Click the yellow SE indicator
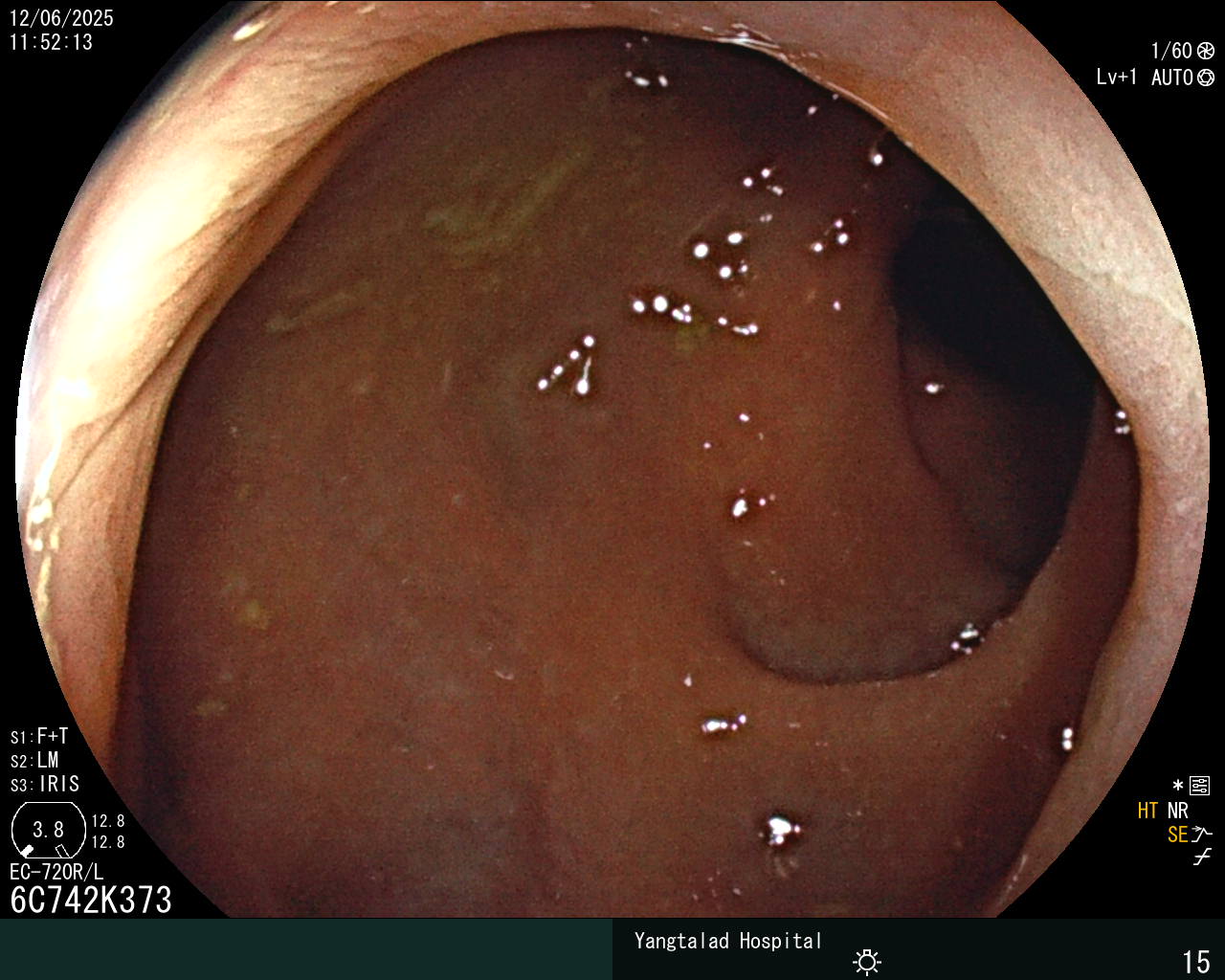This screenshot has height=980, width=1225. (x=1177, y=835)
